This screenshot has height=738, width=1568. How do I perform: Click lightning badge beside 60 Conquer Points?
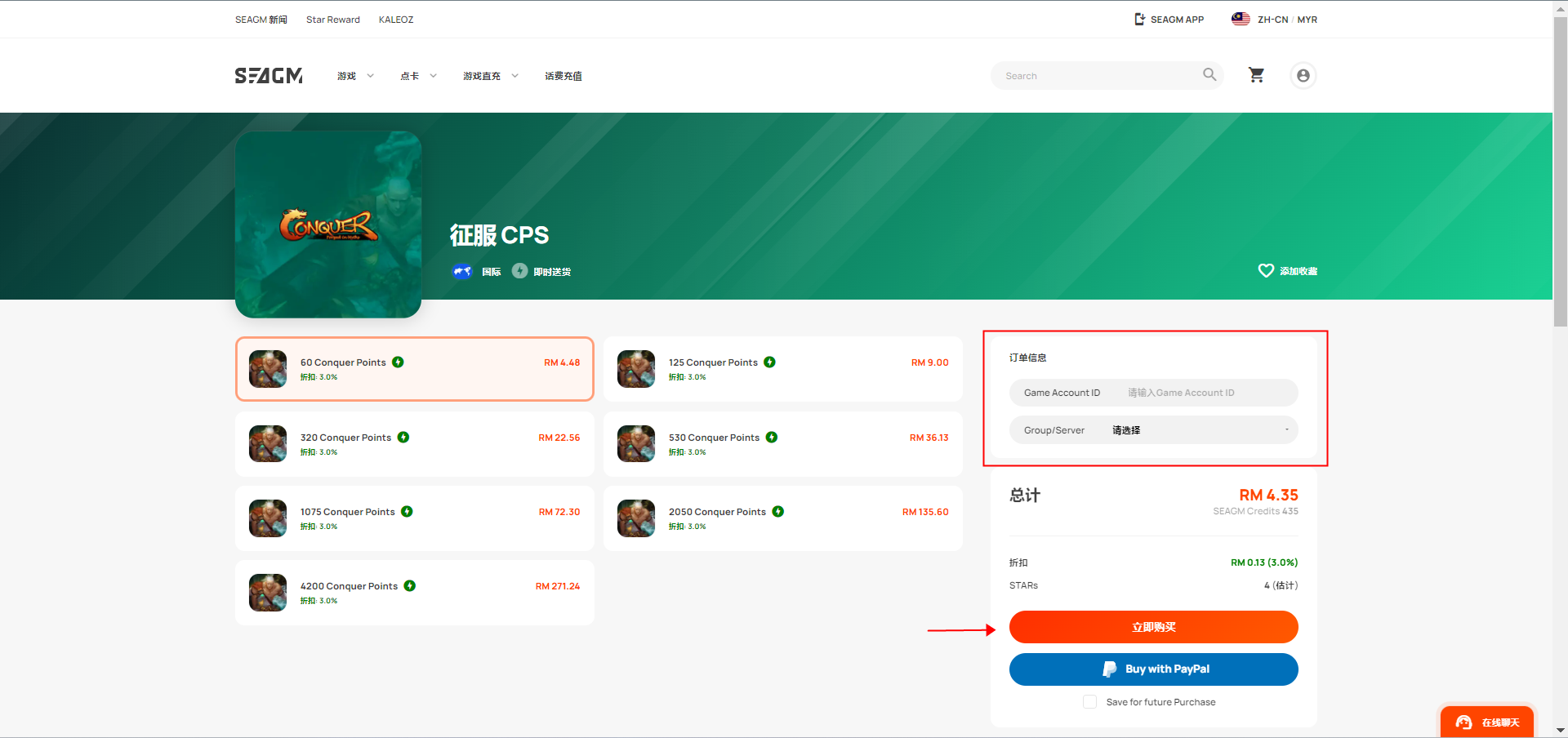[x=398, y=362]
